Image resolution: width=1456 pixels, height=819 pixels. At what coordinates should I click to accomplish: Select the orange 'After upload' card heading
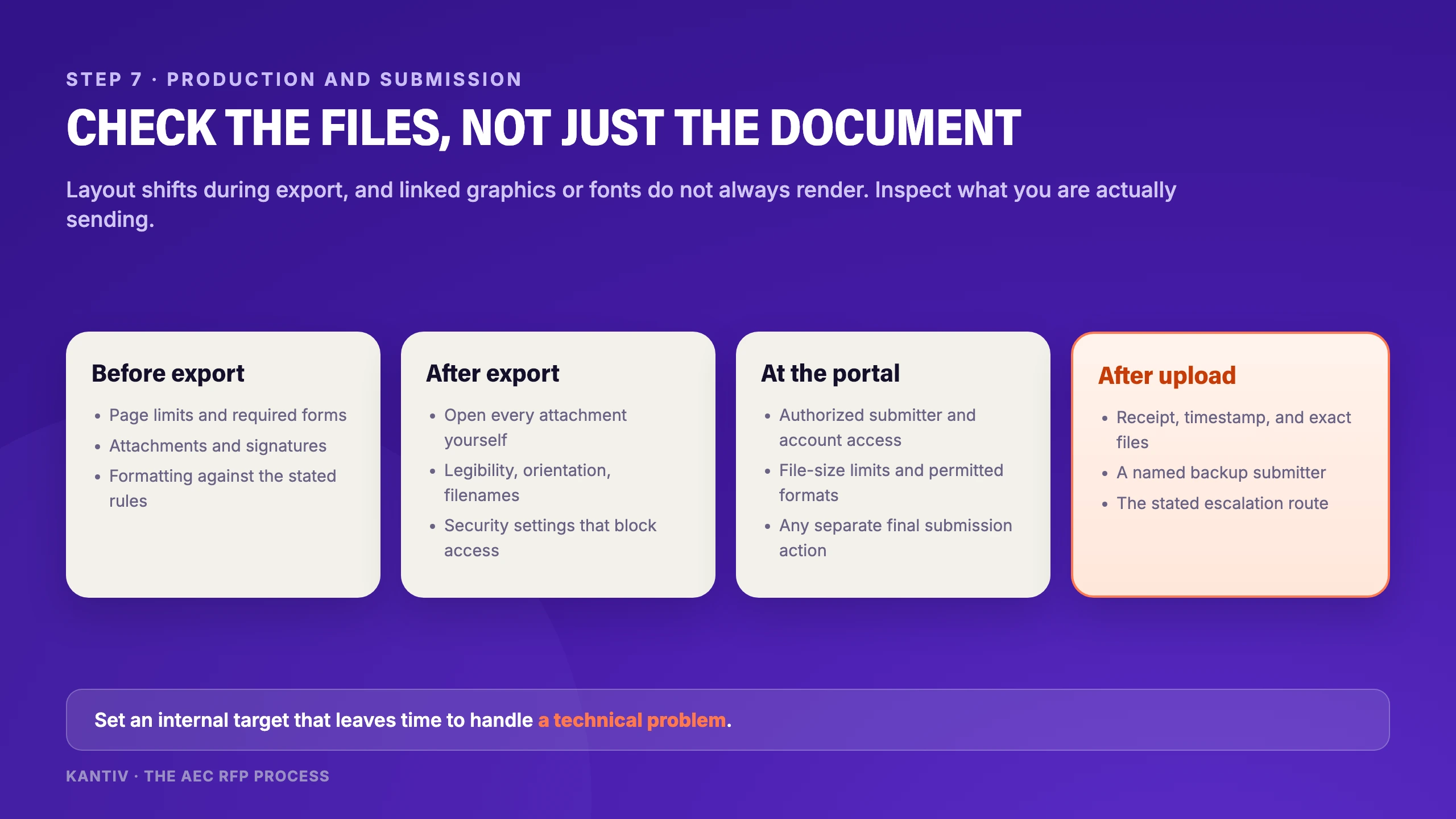1167,375
